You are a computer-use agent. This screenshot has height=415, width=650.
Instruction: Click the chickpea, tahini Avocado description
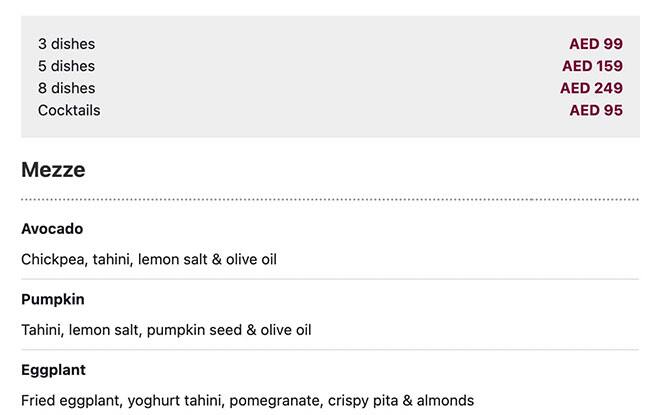148,259
